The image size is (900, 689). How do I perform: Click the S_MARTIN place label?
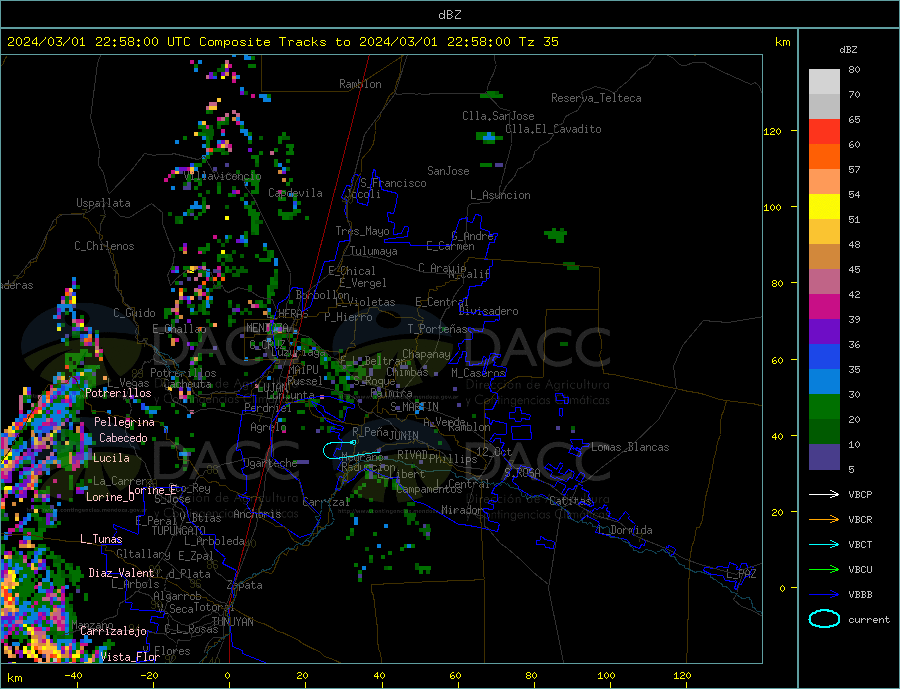414,407
